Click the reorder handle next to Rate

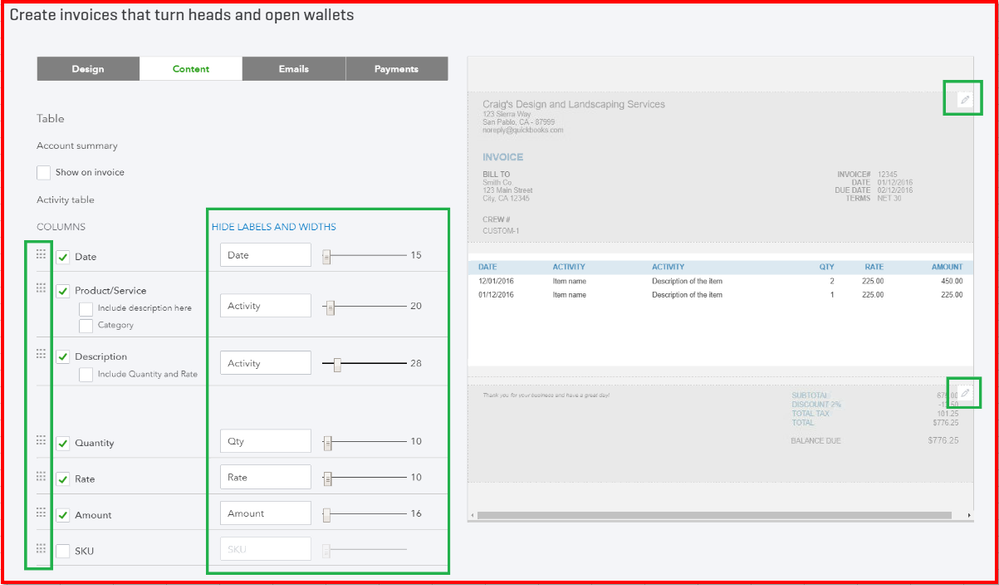pyautogui.click(x=41, y=476)
